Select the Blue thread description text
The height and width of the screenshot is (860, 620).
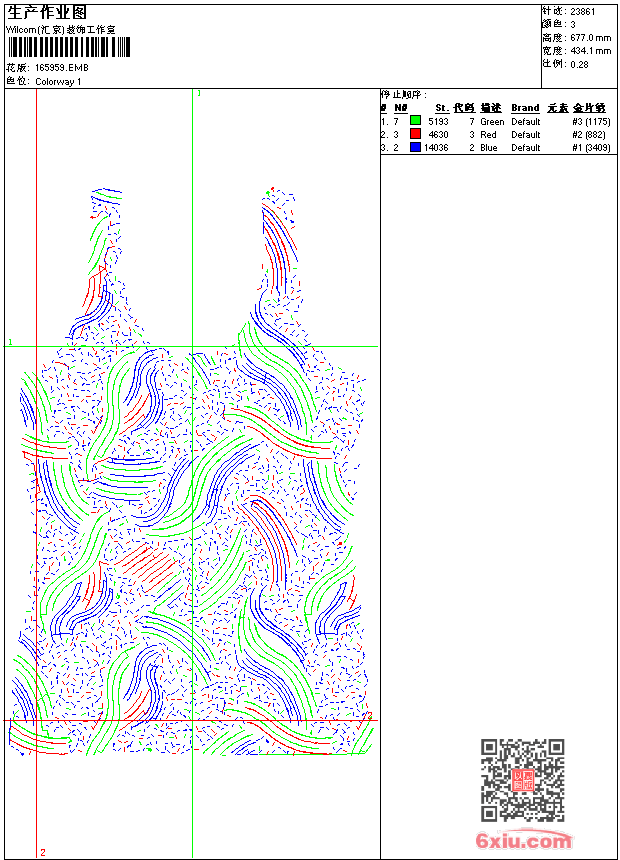pyautogui.click(x=488, y=148)
